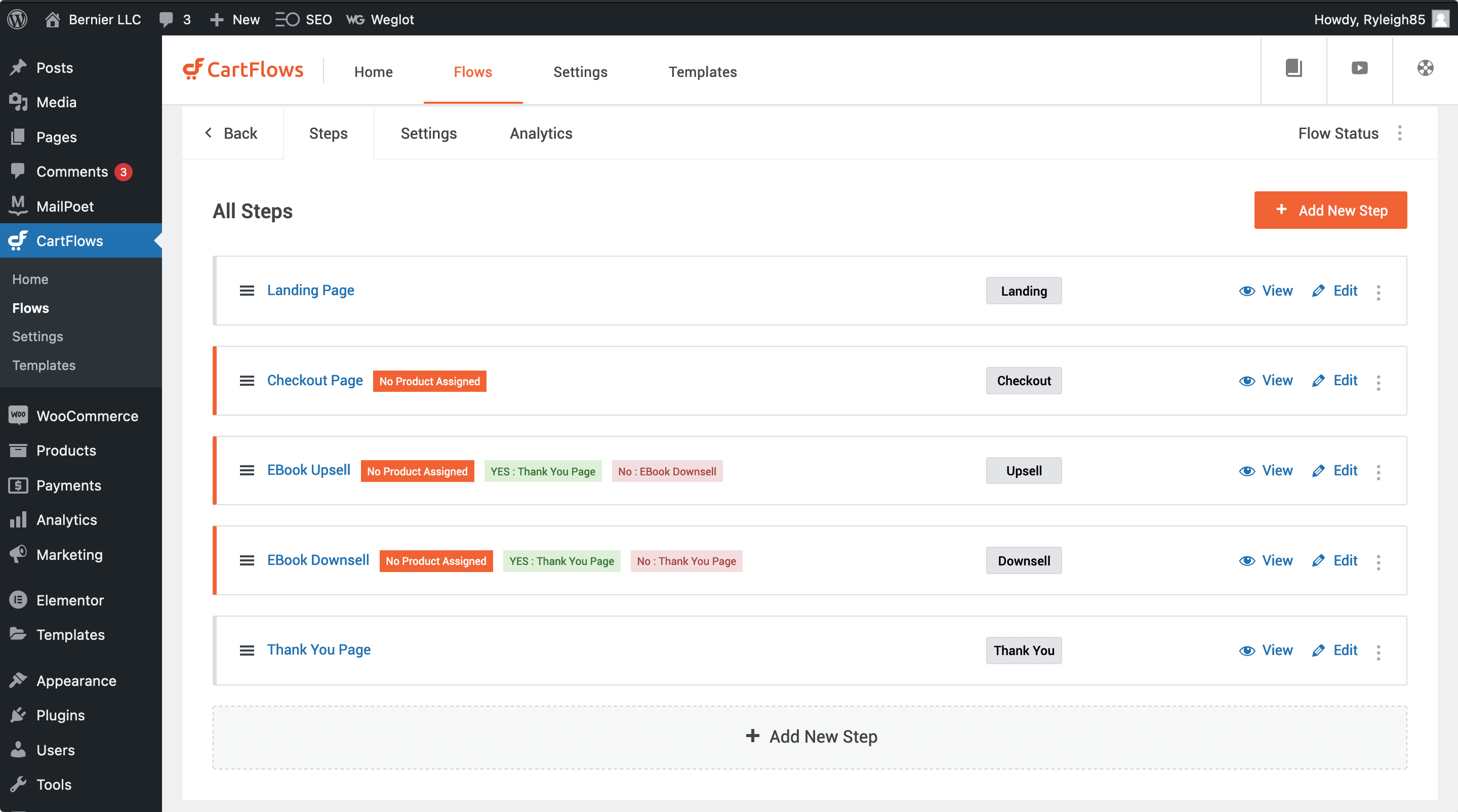Screen dimensions: 1458x812
Task: Click the bottom Add New Step area
Action: 810,736
